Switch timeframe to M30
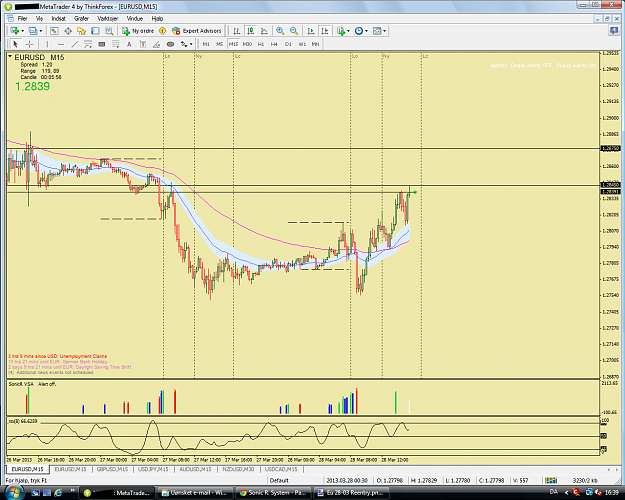The height and width of the screenshot is (500, 625). [247, 44]
